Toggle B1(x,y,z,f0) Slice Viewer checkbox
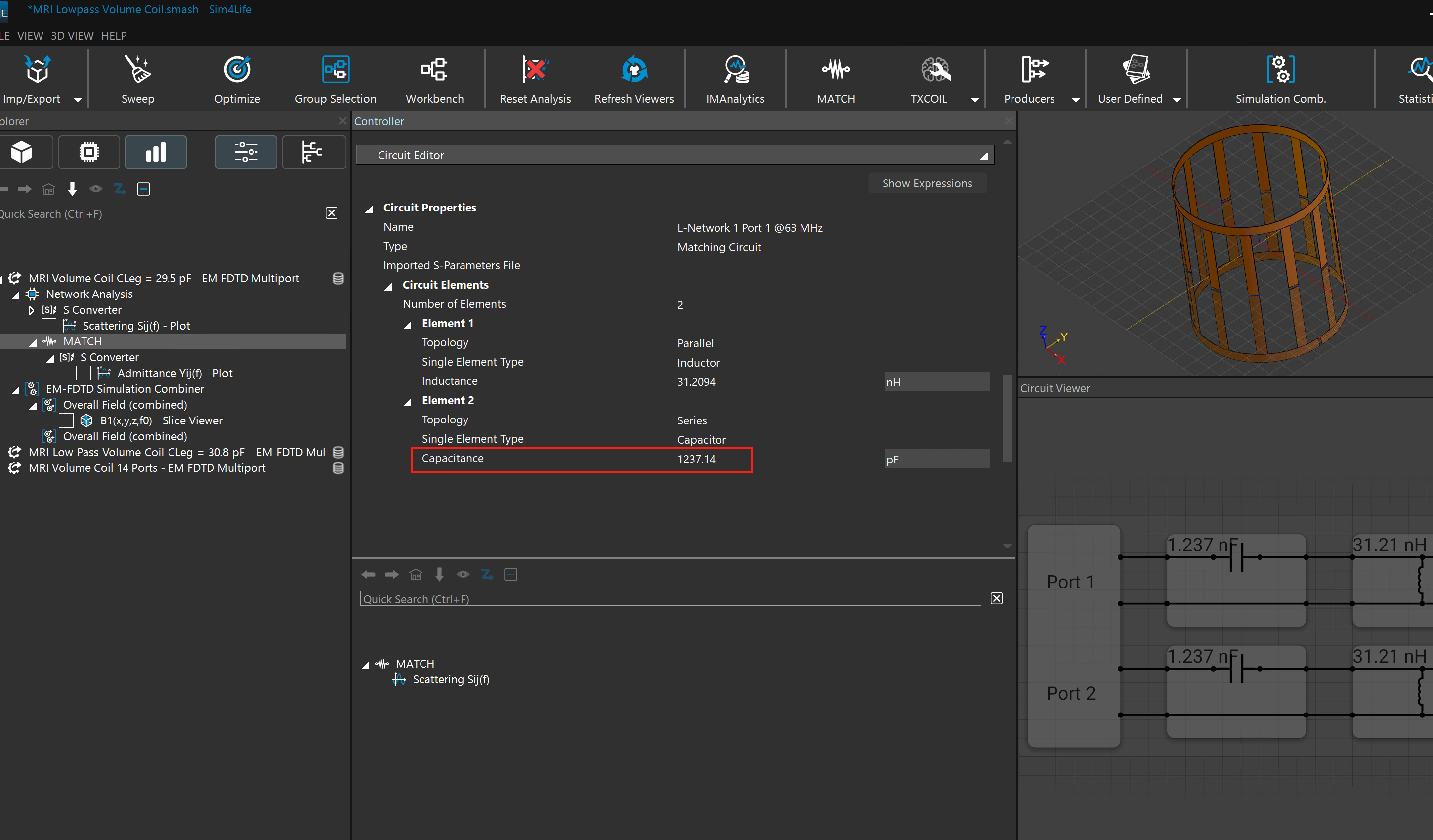Viewport: 1433px width, 840px height. pos(67,421)
